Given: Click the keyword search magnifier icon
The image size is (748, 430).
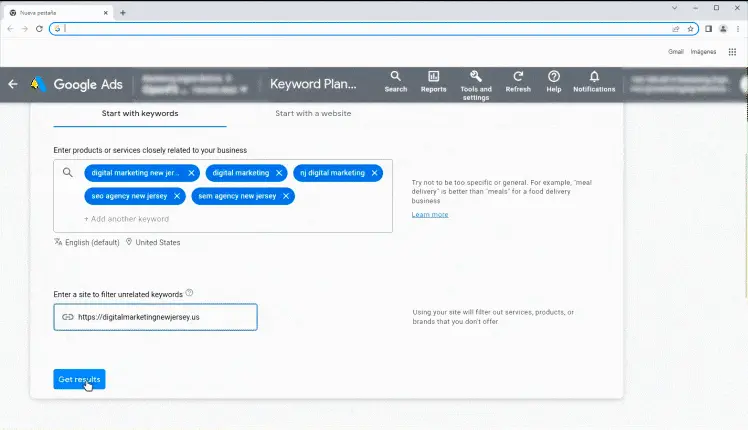Looking at the screenshot, I should pyautogui.click(x=68, y=172).
